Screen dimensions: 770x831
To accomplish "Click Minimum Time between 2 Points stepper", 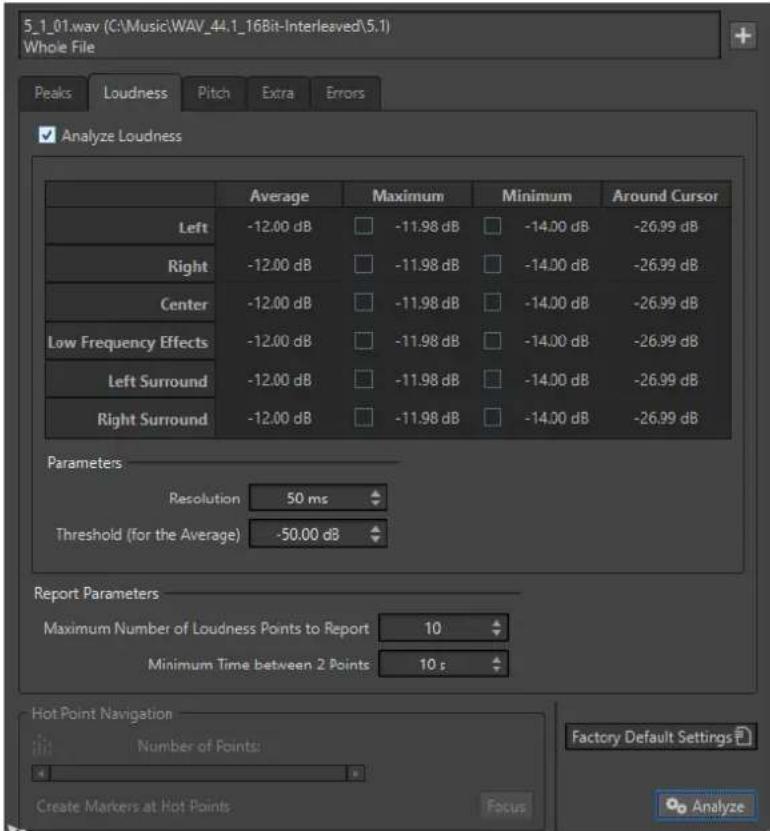I will [x=496, y=664].
